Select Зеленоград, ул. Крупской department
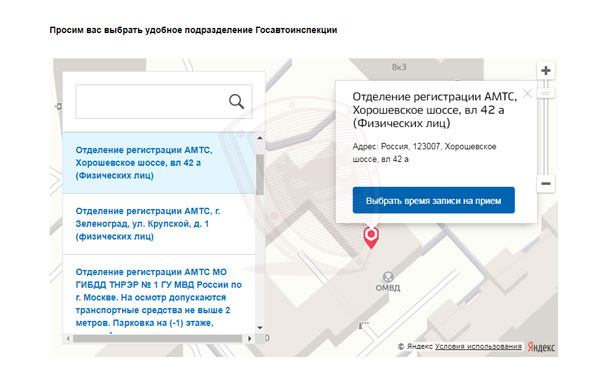Image resolution: width=600 pixels, height=371 pixels. [159, 224]
